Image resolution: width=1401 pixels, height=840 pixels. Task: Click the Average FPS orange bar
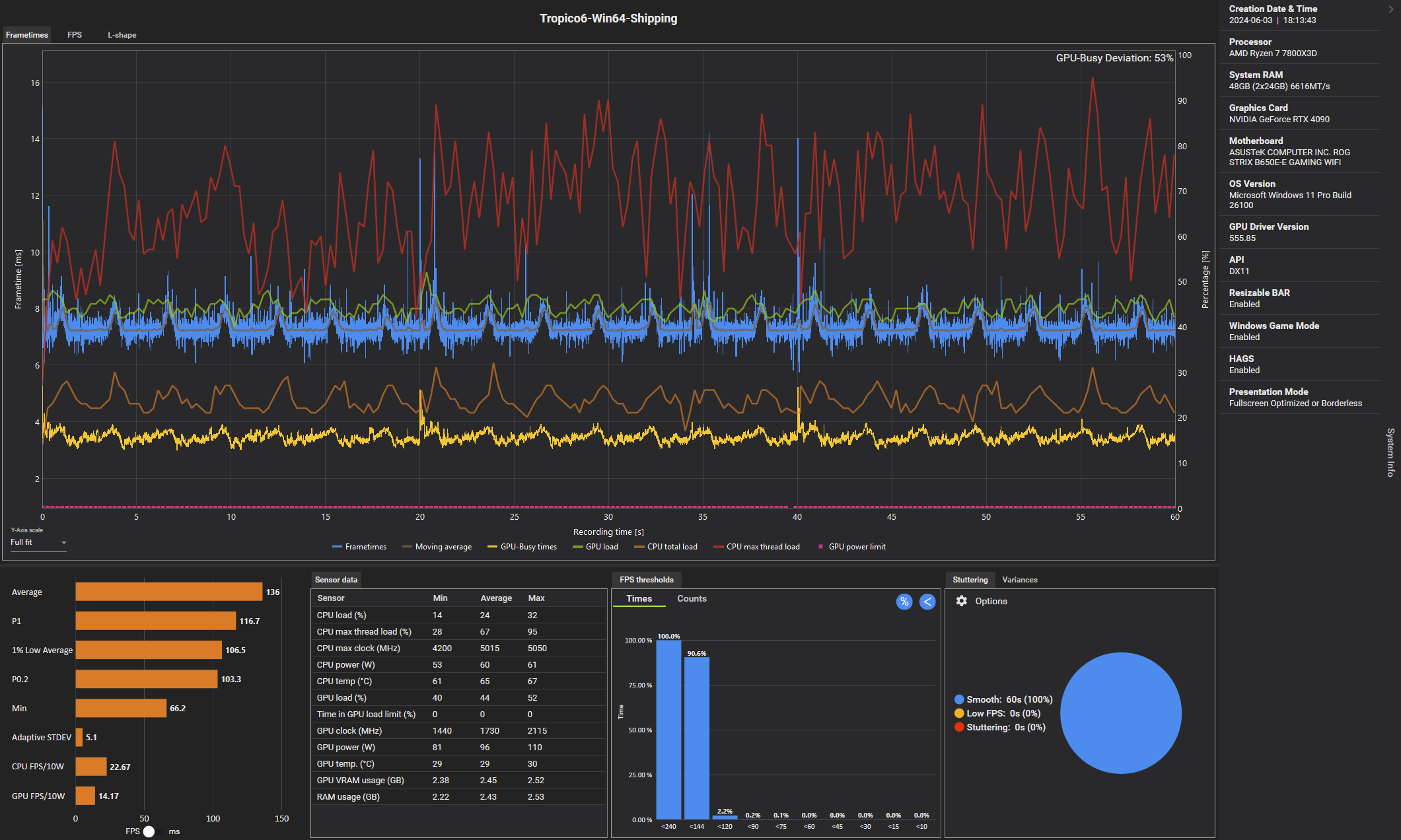click(x=168, y=592)
